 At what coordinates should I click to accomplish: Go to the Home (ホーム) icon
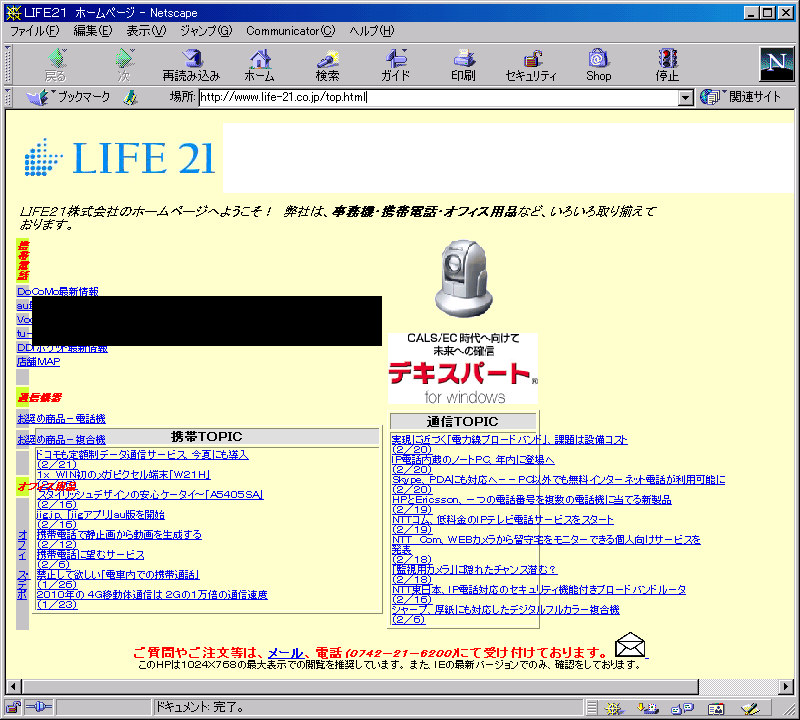[260, 65]
